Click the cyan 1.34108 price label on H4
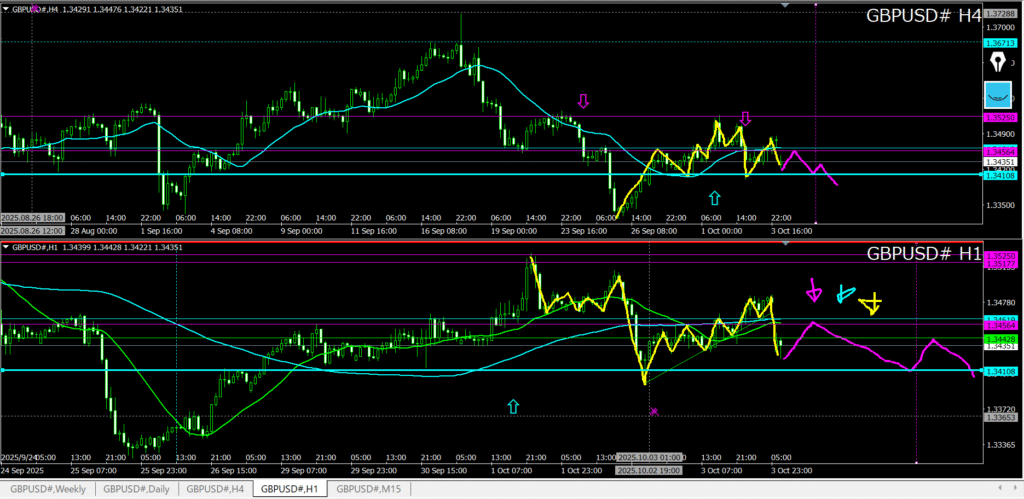This screenshot has width=1024, height=499. pos(1000,176)
